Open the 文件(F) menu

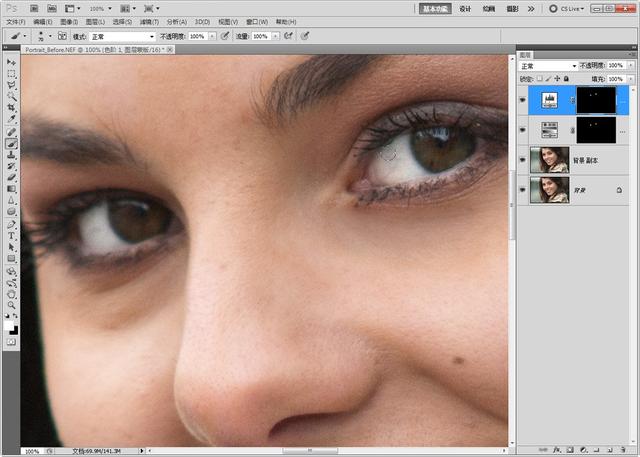coord(16,22)
